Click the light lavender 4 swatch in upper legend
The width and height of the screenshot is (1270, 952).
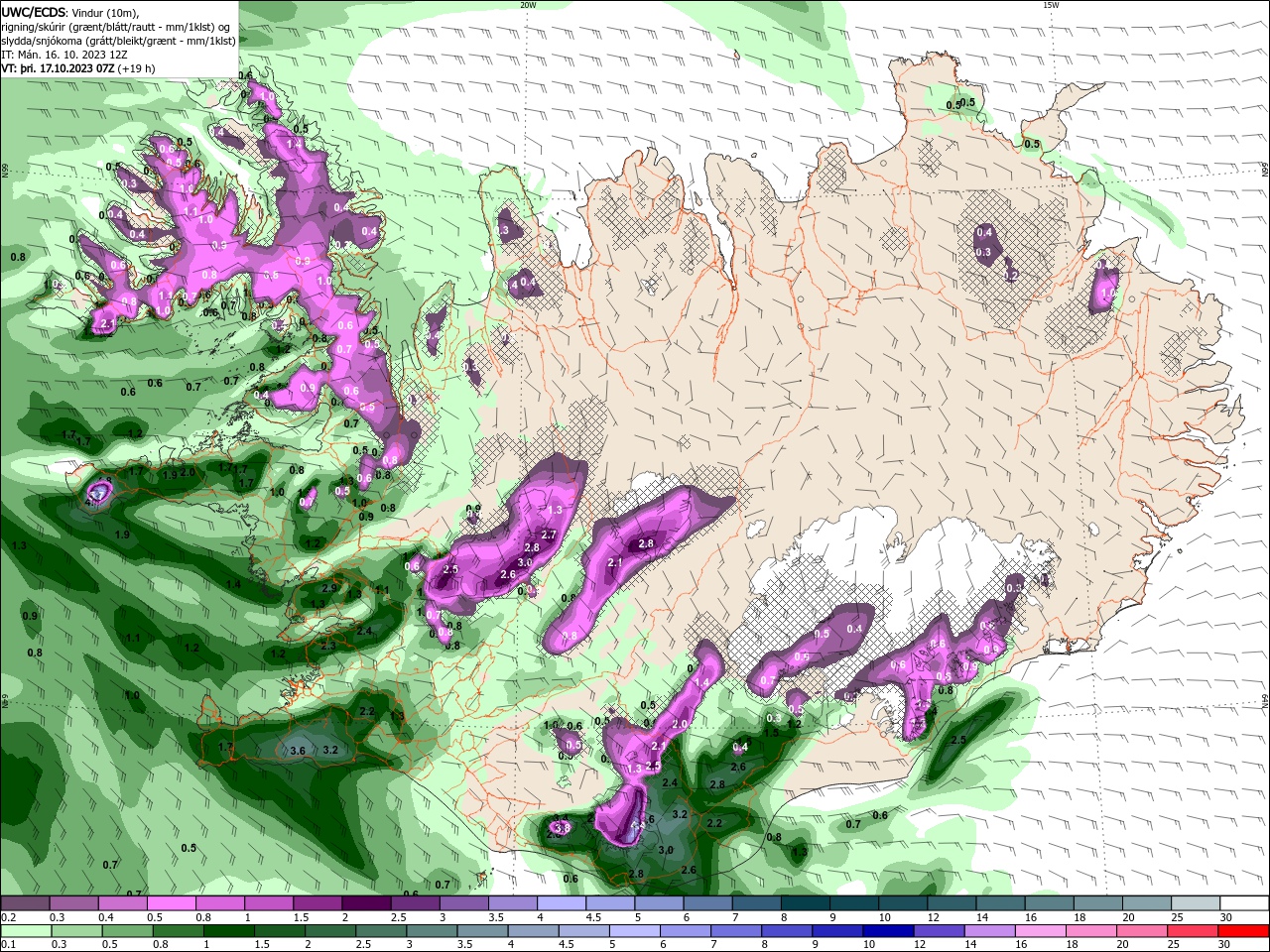click(x=561, y=903)
